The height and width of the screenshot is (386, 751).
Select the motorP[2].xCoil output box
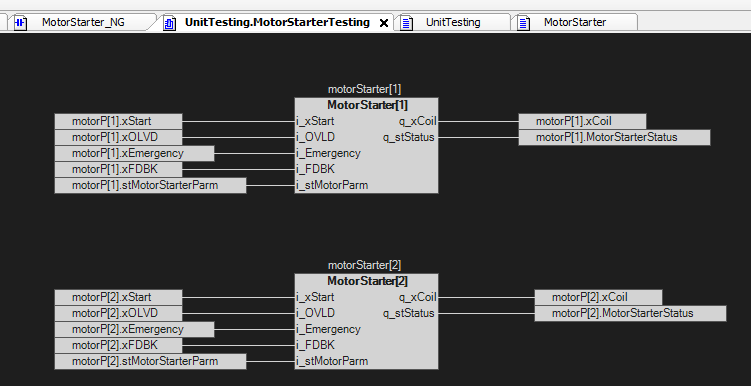[x=599, y=297]
